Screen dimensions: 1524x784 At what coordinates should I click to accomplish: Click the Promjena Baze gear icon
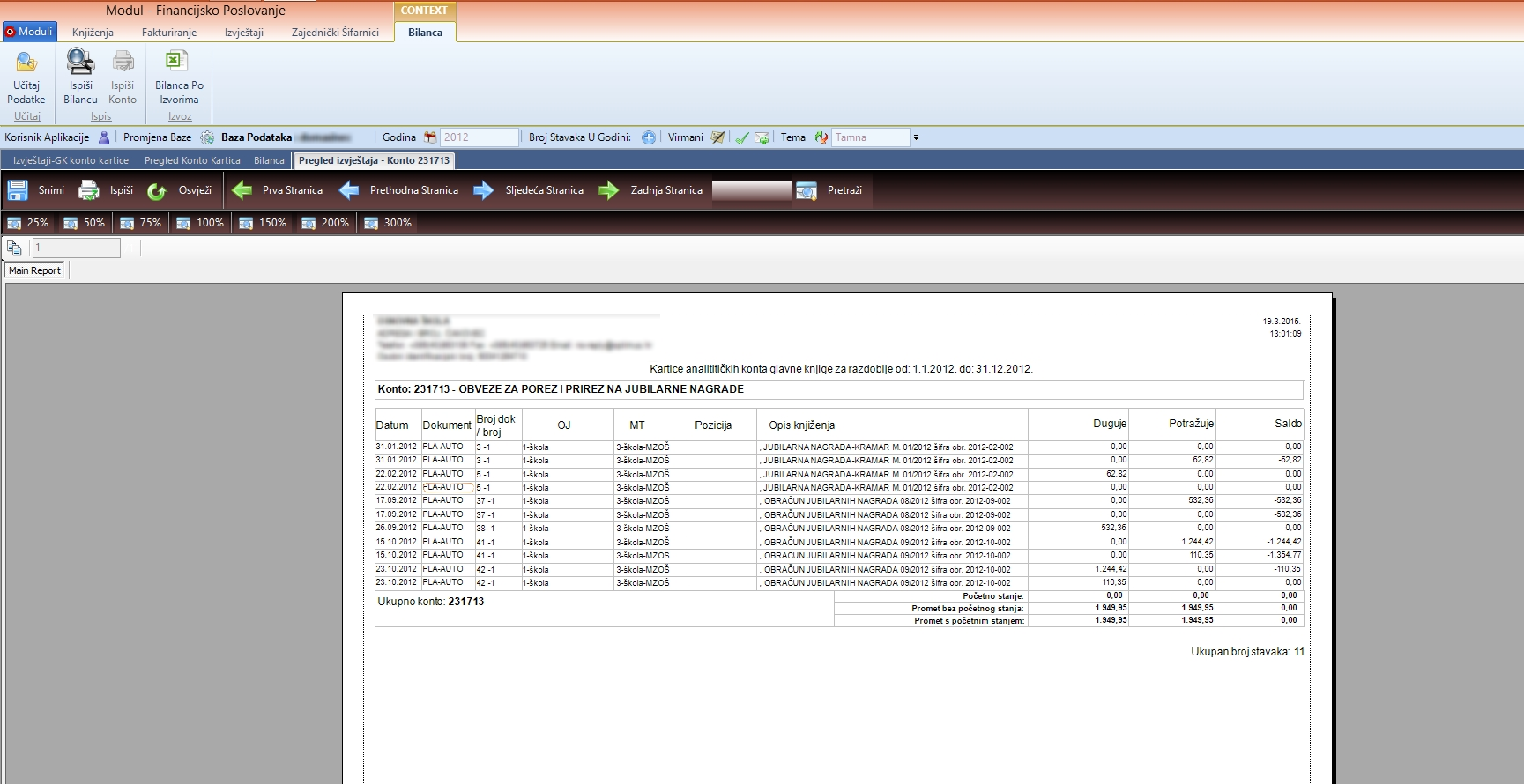point(207,137)
